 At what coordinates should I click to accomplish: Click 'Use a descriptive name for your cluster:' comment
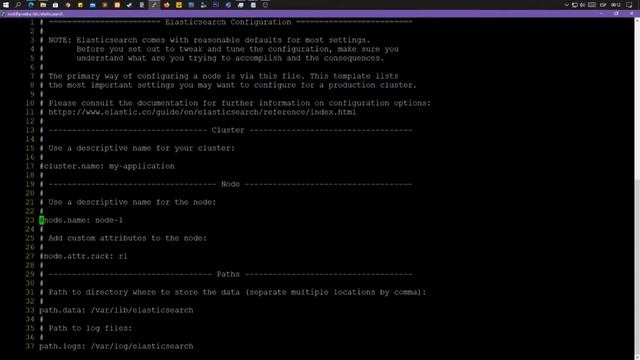pos(142,148)
